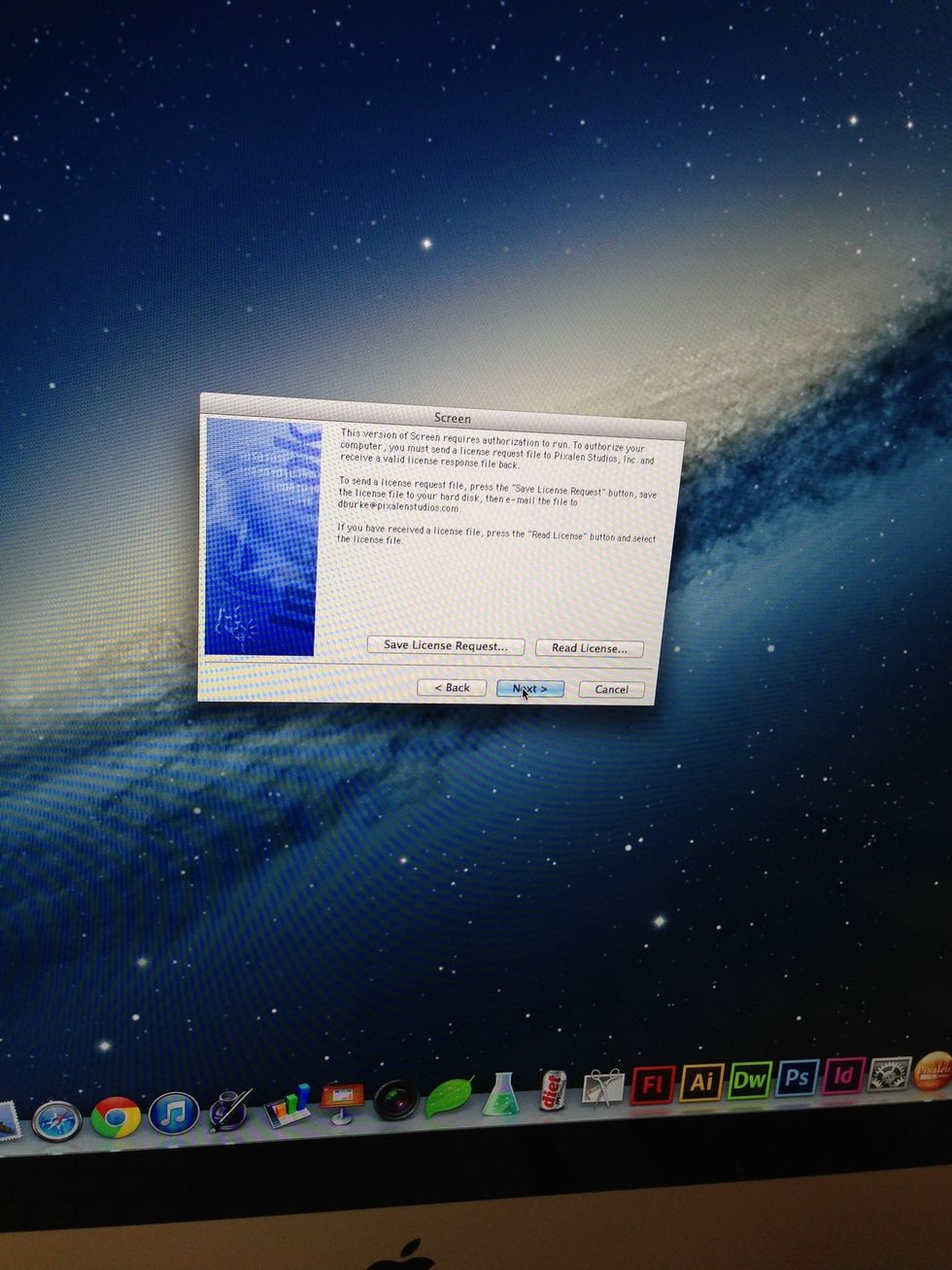
Task: Launch Keynote from the dock
Action: click(x=341, y=1103)
